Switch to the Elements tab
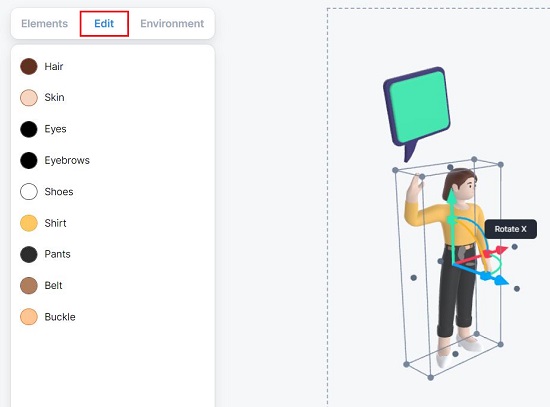Viewport: 550px width, 407px height. [x=45, y=24]
